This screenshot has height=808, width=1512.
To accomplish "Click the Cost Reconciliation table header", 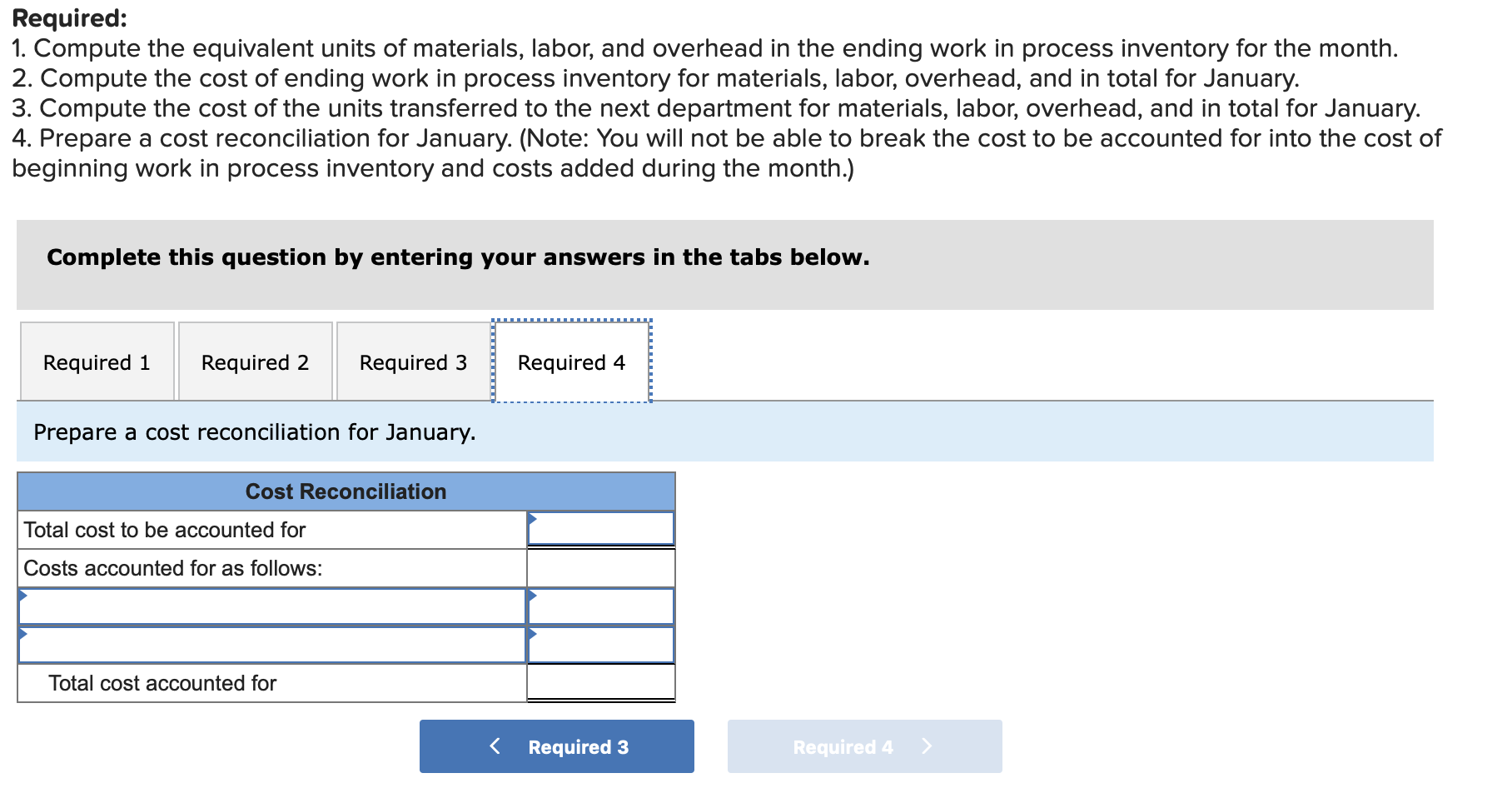I will tap(346, 491).
